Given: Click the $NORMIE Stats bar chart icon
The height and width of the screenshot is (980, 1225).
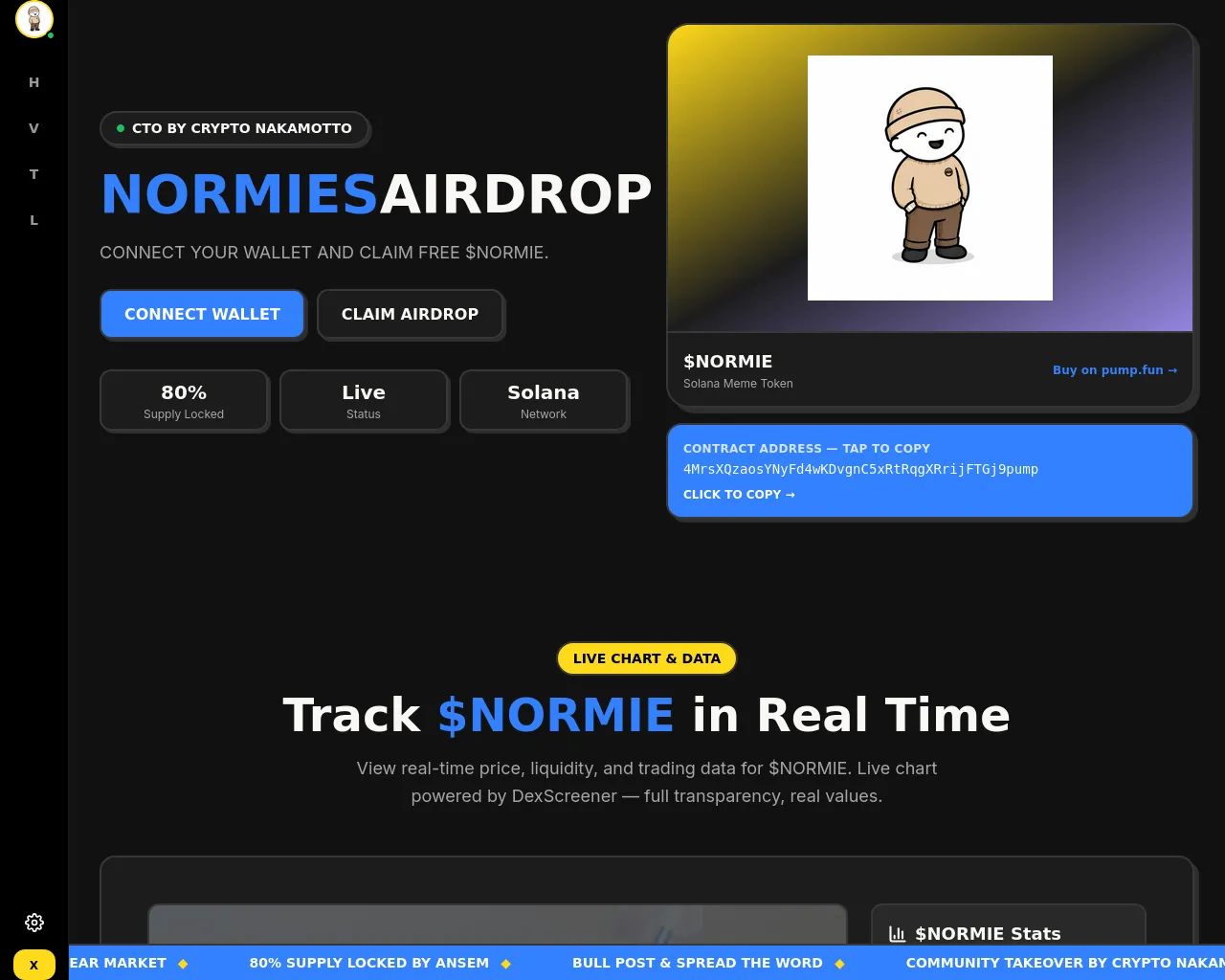Looking at the screenshot, I should 897,934.
